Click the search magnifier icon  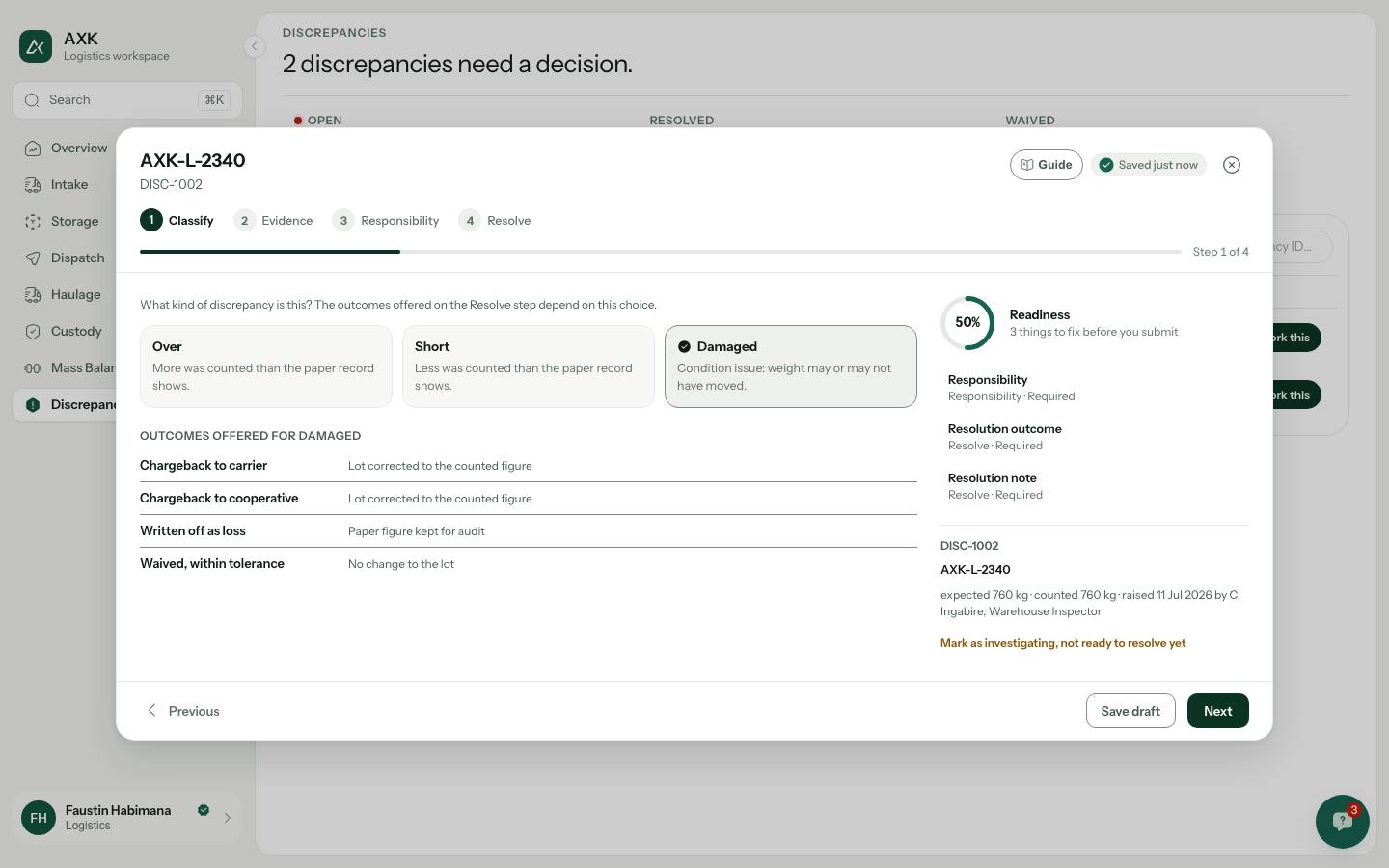tap(32, 100)
